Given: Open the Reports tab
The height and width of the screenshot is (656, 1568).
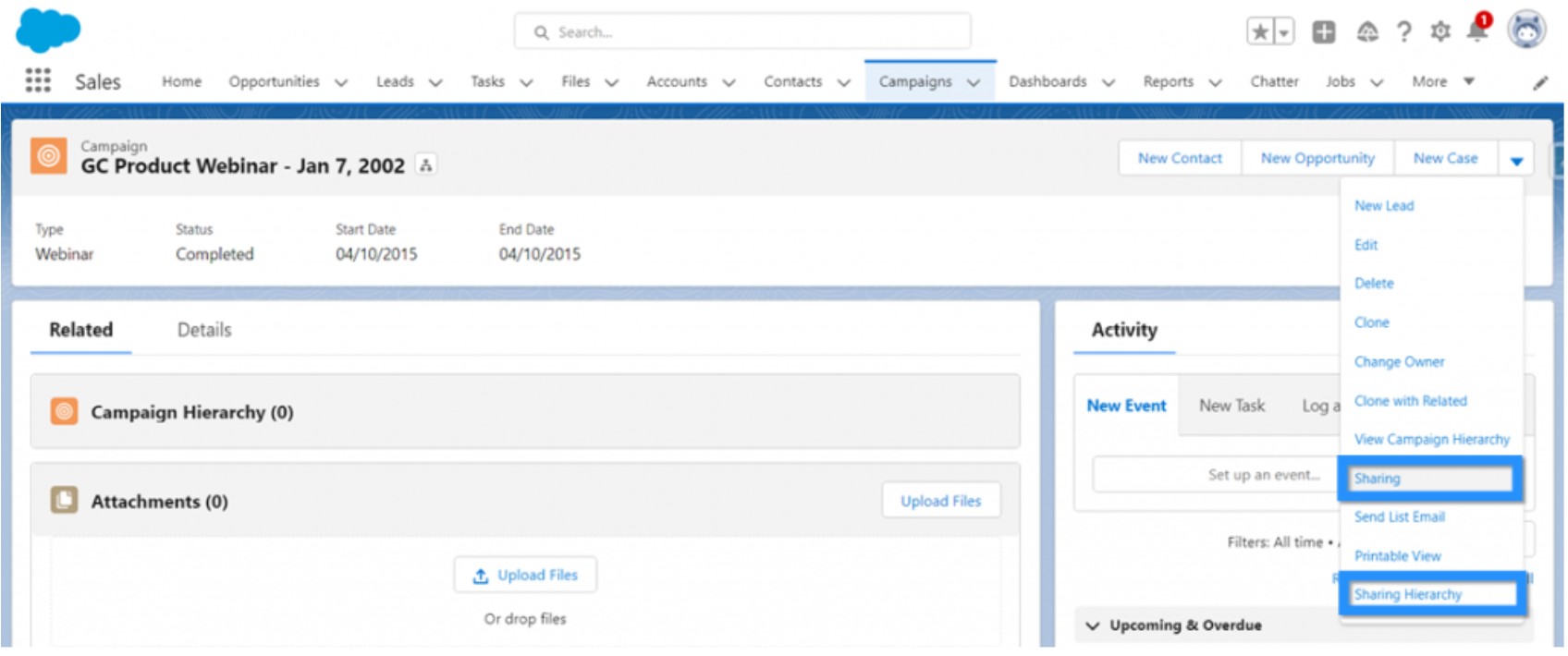Looking at the screenshot, I should click(1169, 81).
